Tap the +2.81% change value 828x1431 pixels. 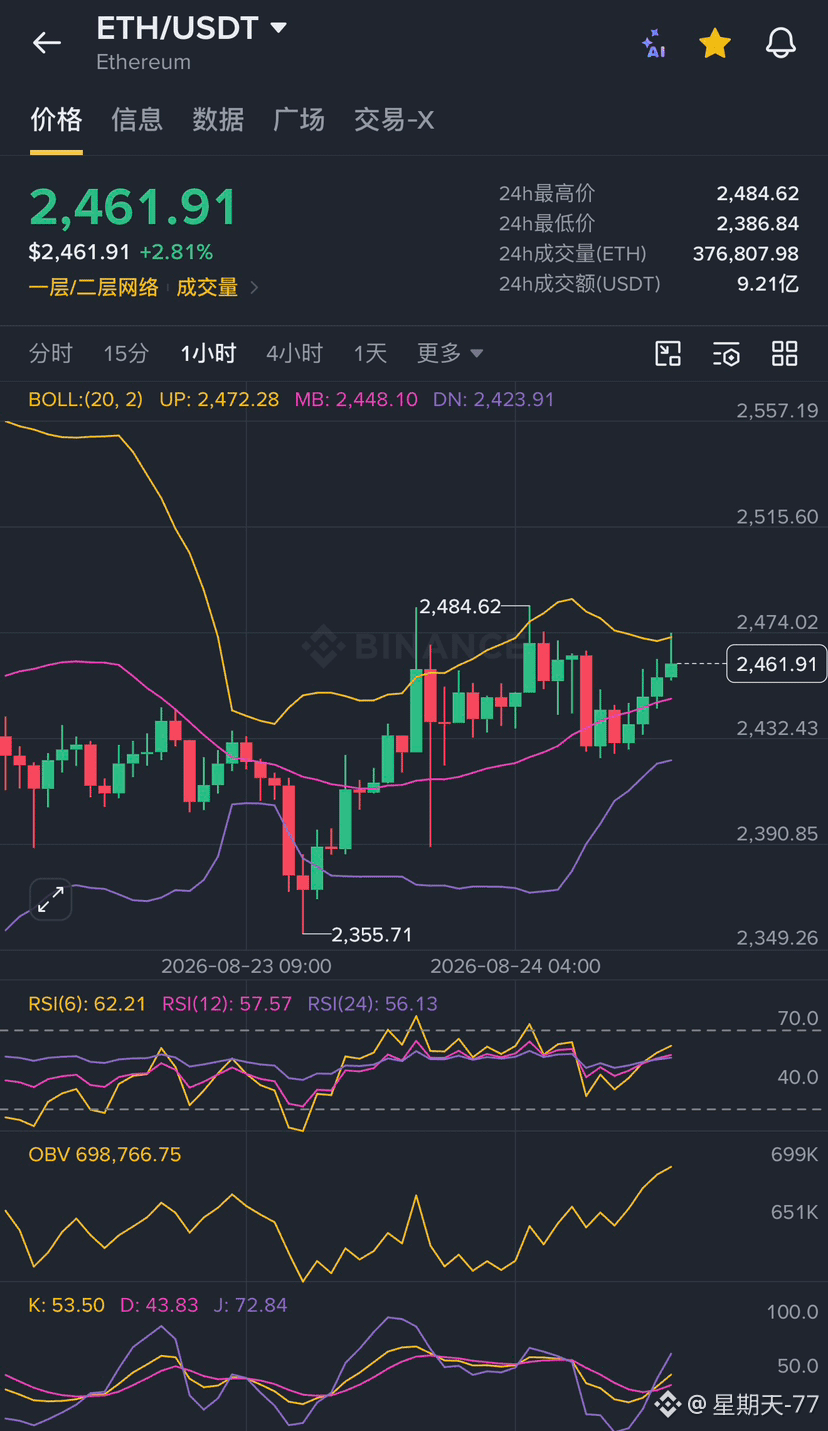tap(176, 252)
